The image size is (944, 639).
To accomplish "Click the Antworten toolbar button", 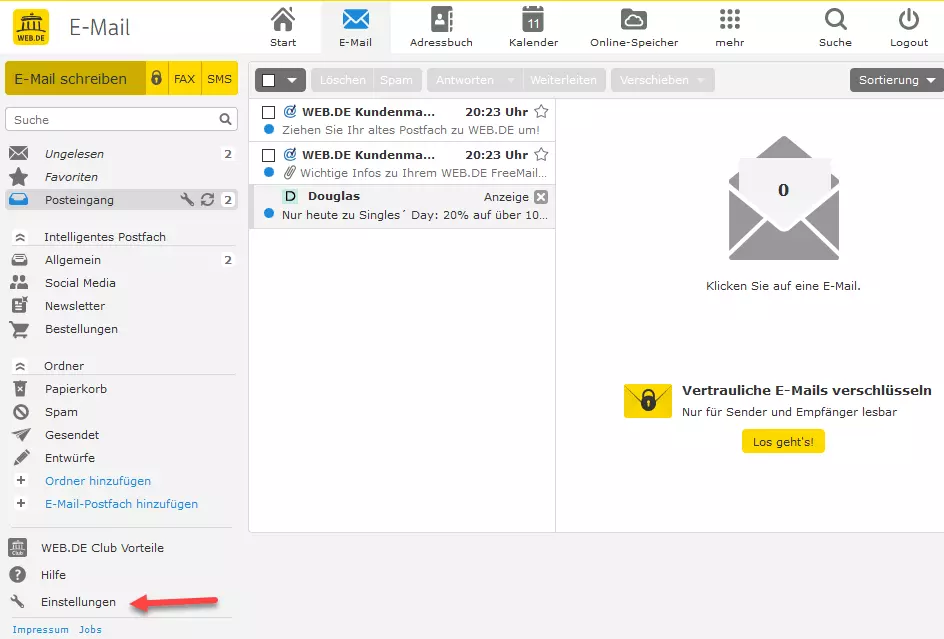I will coord(465,80).
